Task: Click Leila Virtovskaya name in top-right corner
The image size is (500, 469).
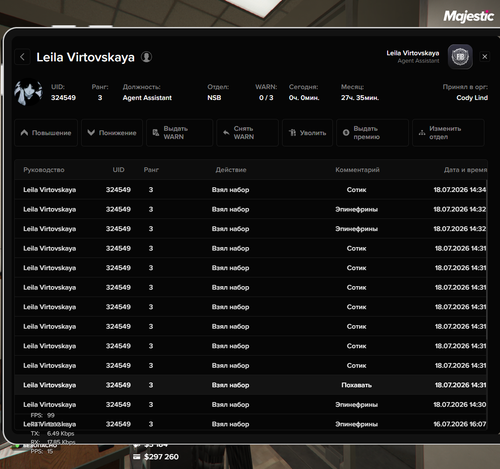Action: pos(413,53)
